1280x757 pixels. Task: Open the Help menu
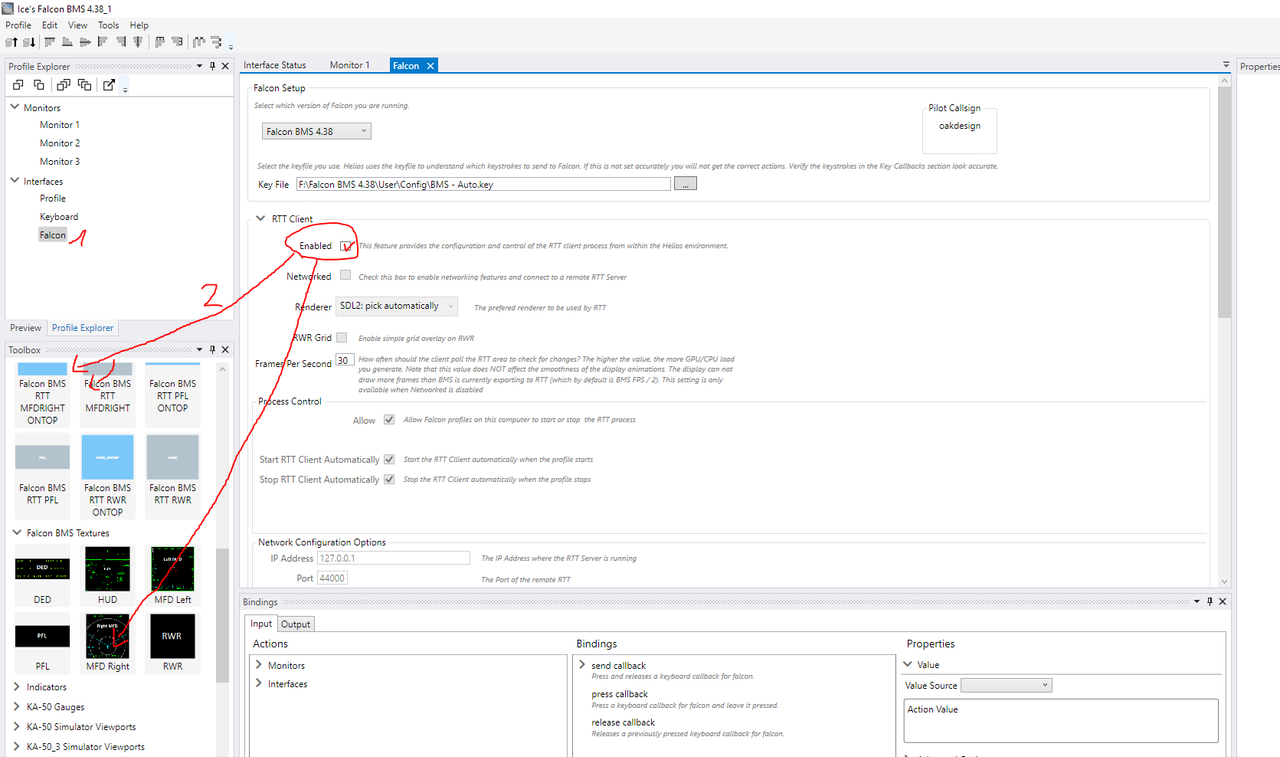[x=139, y=25]
